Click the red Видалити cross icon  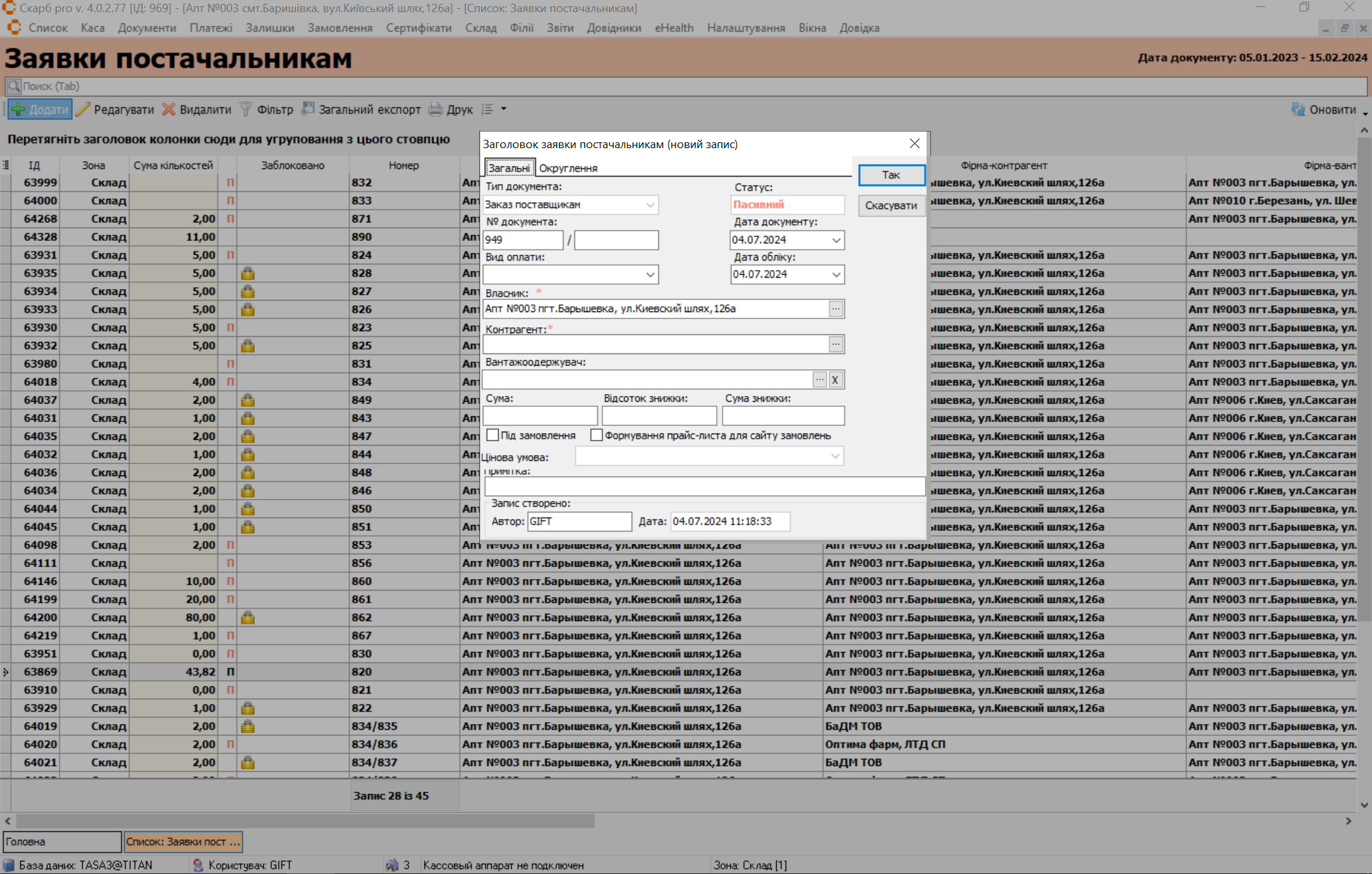(168, 109)
